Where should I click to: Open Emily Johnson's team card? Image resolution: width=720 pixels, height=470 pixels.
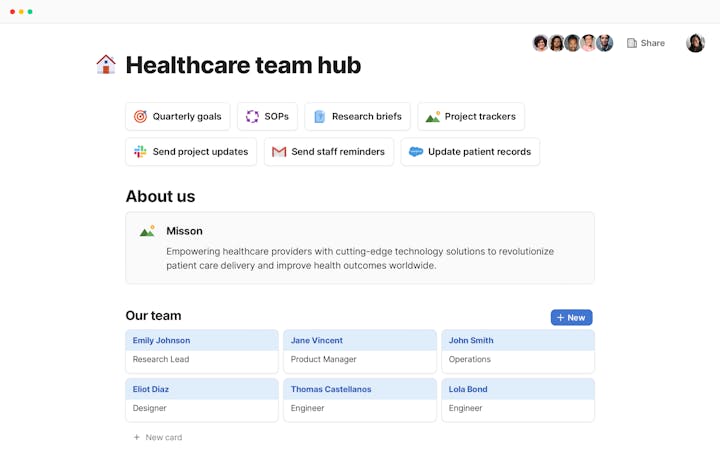coord(202,350)
